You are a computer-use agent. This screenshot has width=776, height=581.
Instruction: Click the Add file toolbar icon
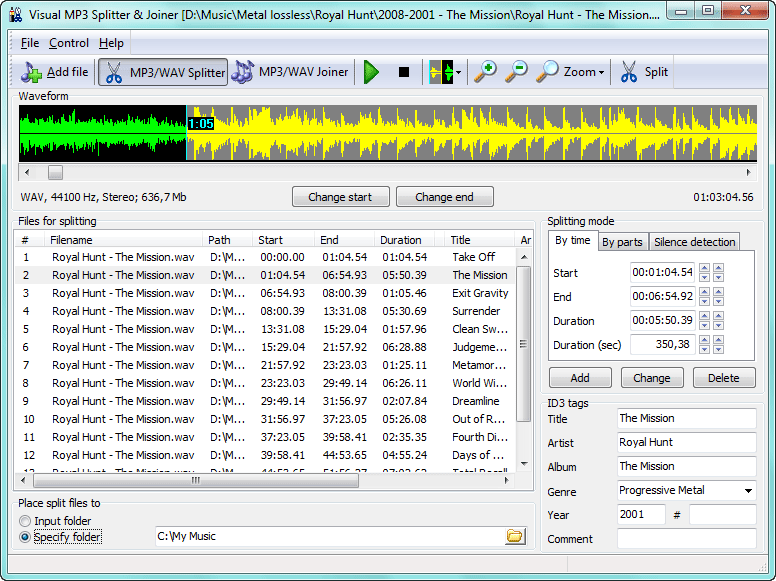pos(54,72)
